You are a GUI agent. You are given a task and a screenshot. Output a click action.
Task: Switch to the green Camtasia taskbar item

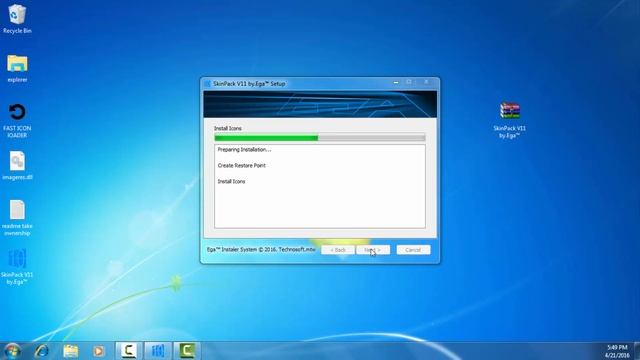click(187, 351)
